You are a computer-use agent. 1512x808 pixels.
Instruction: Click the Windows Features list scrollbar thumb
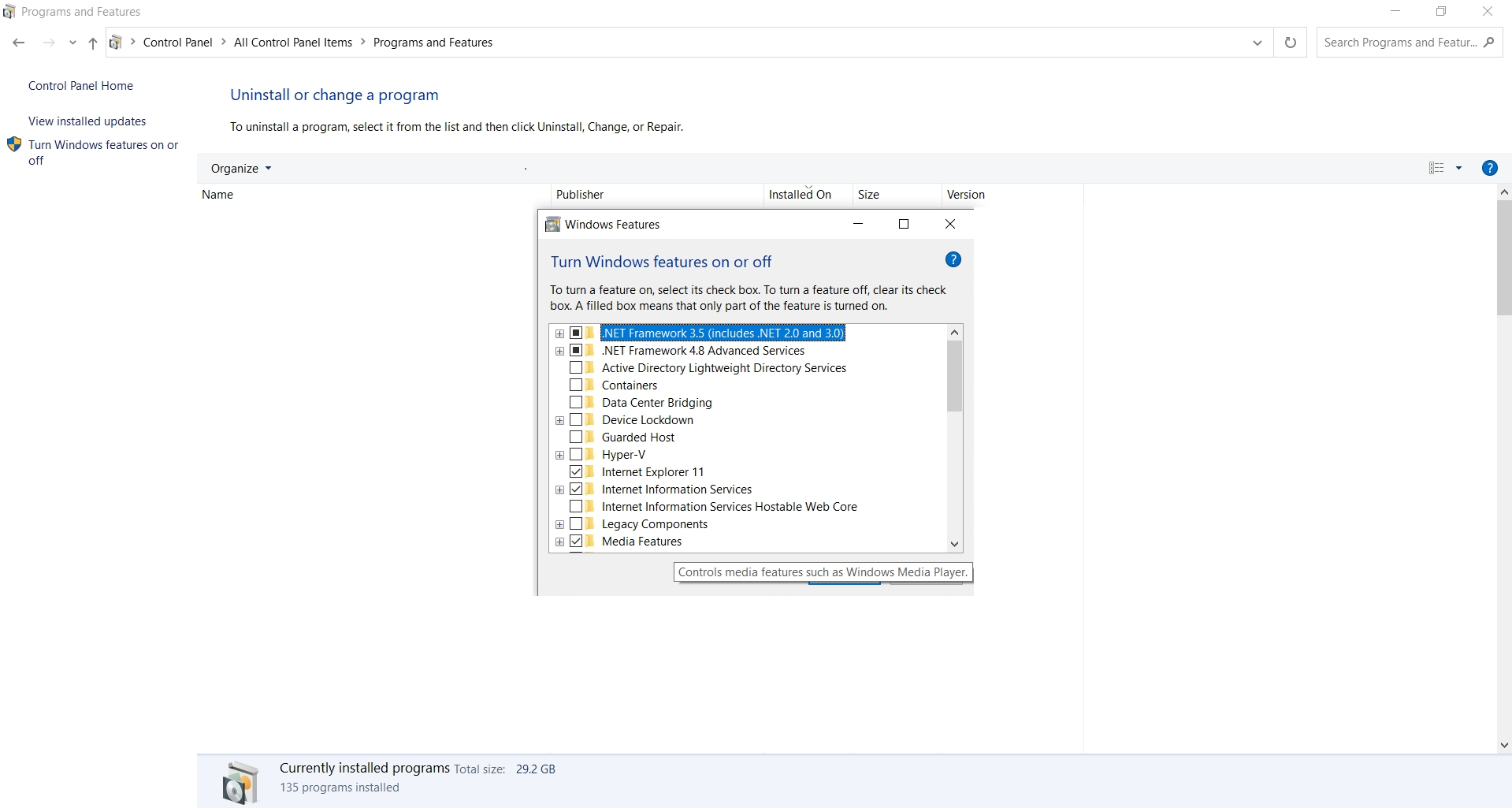coord(954,376)
